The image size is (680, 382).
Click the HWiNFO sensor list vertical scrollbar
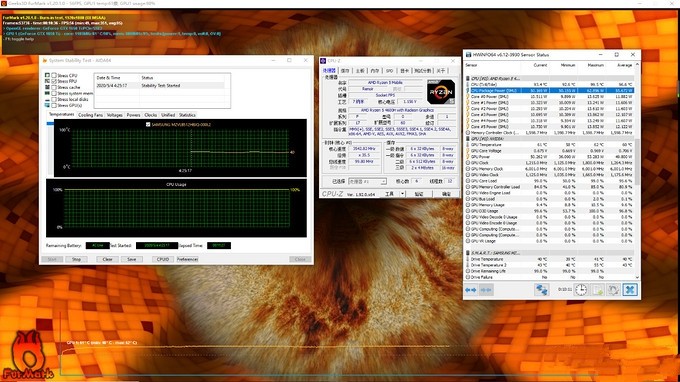pos(637,171)
